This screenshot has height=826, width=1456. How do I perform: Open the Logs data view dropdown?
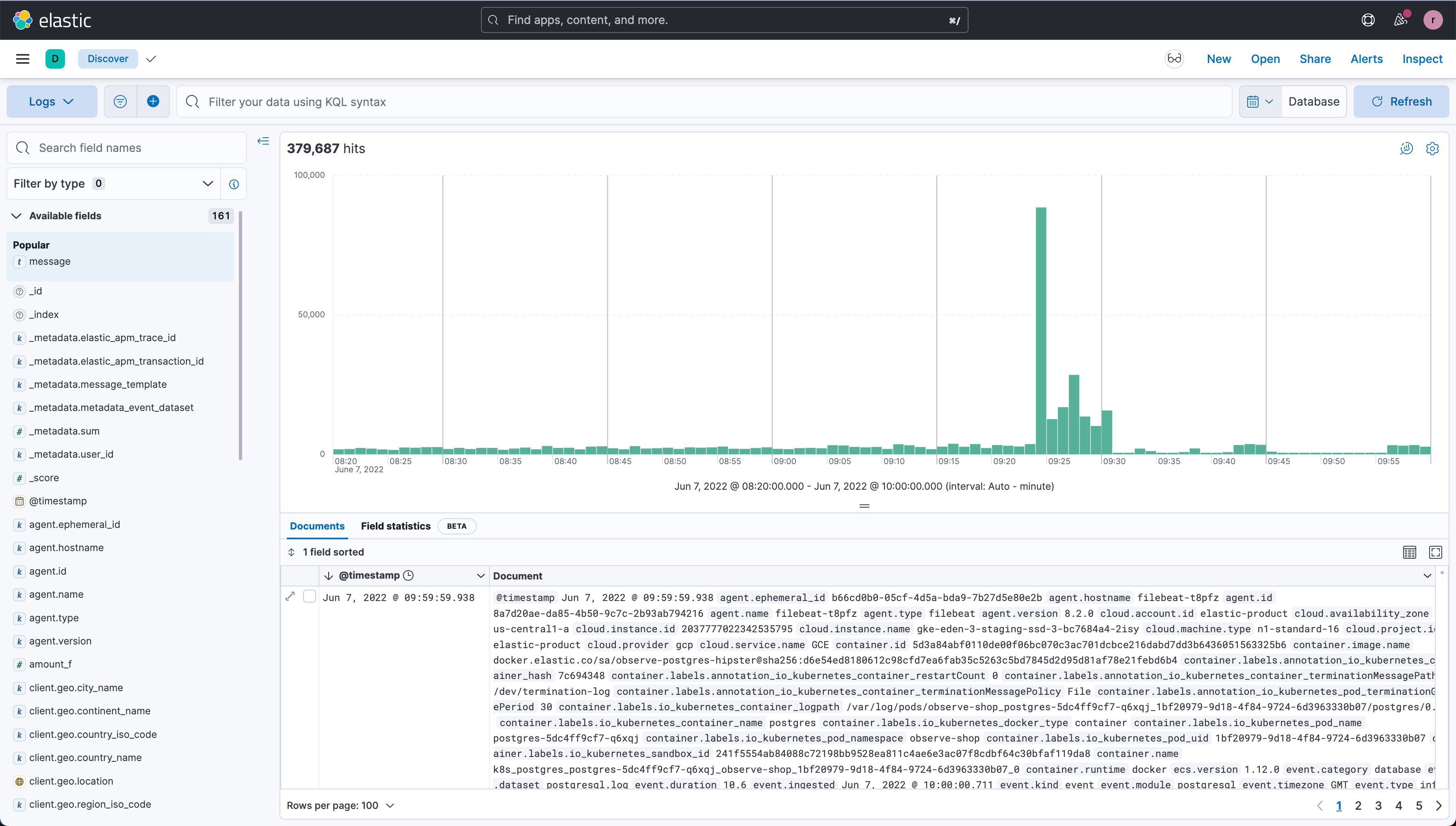(52, 102)
